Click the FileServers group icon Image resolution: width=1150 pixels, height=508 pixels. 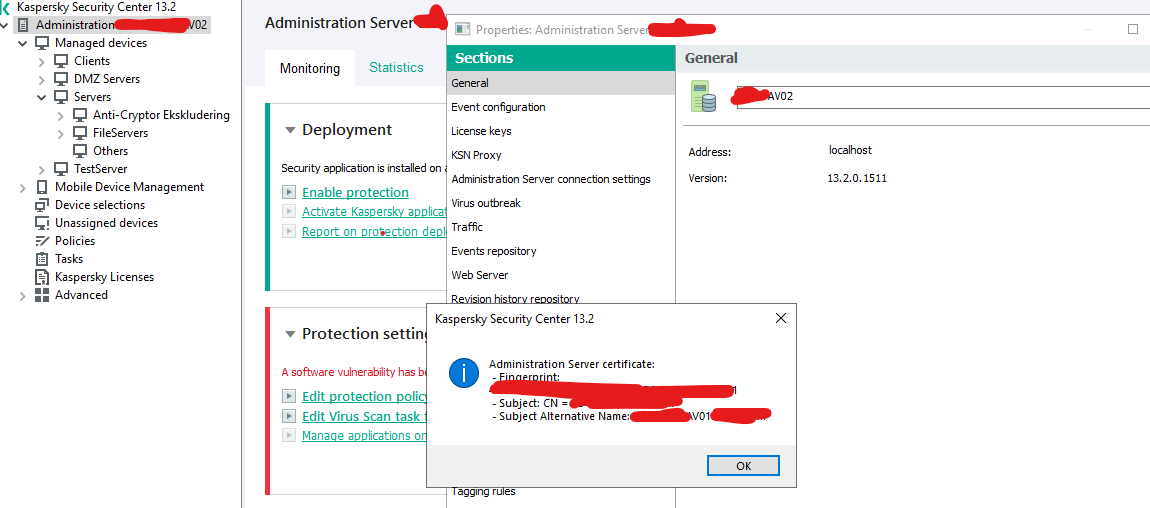coord(80,133)
